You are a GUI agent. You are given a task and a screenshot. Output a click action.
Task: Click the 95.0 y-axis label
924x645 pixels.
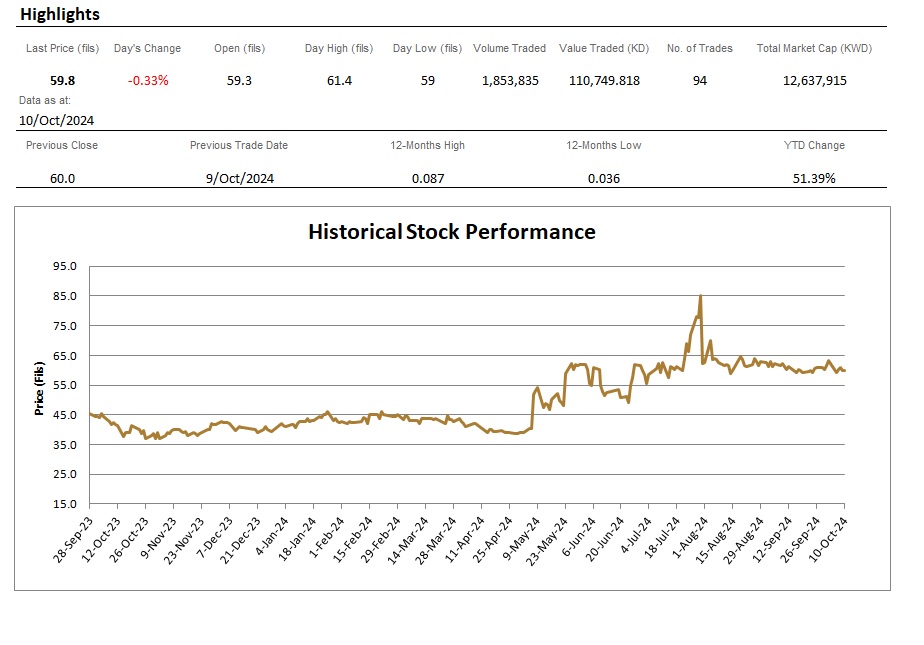click(65, 266)
